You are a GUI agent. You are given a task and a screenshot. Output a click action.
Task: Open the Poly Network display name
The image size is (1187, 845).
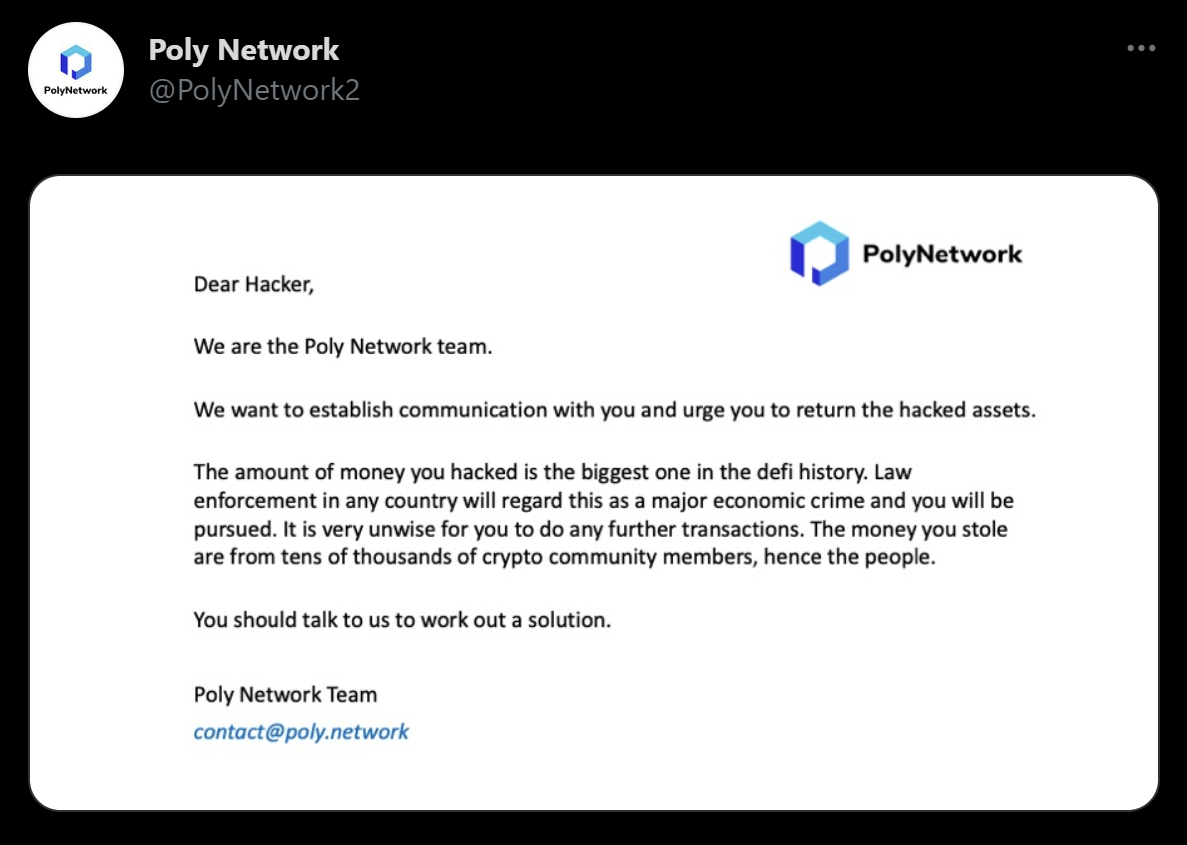coord(244,49)
